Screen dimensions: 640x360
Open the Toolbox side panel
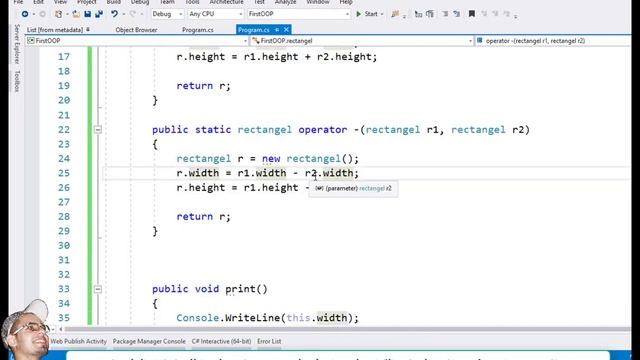point(17,81)
